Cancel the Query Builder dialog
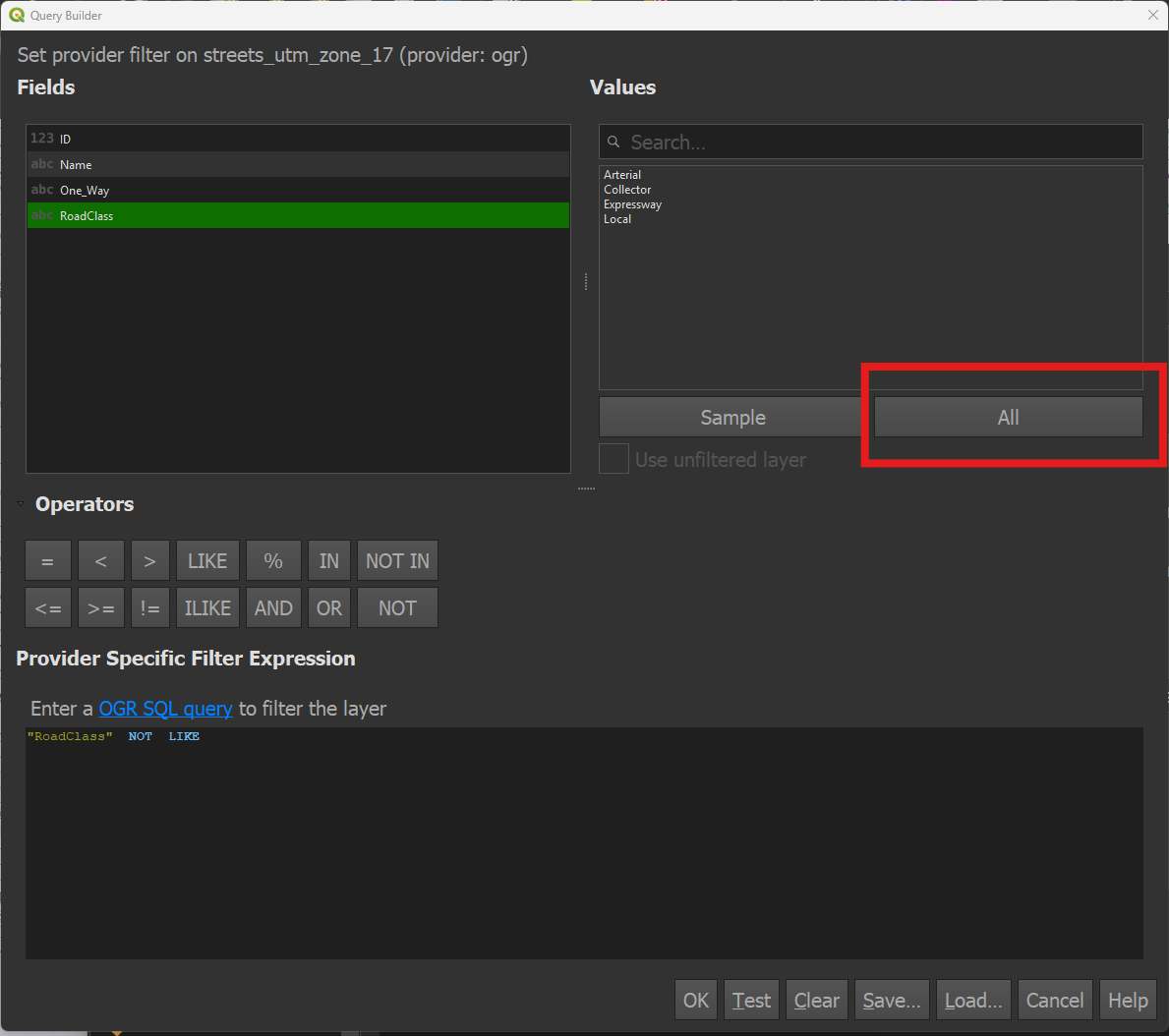Image resolution: width=1169 pixels, height=1036 pixels. click(1054, 1001)
